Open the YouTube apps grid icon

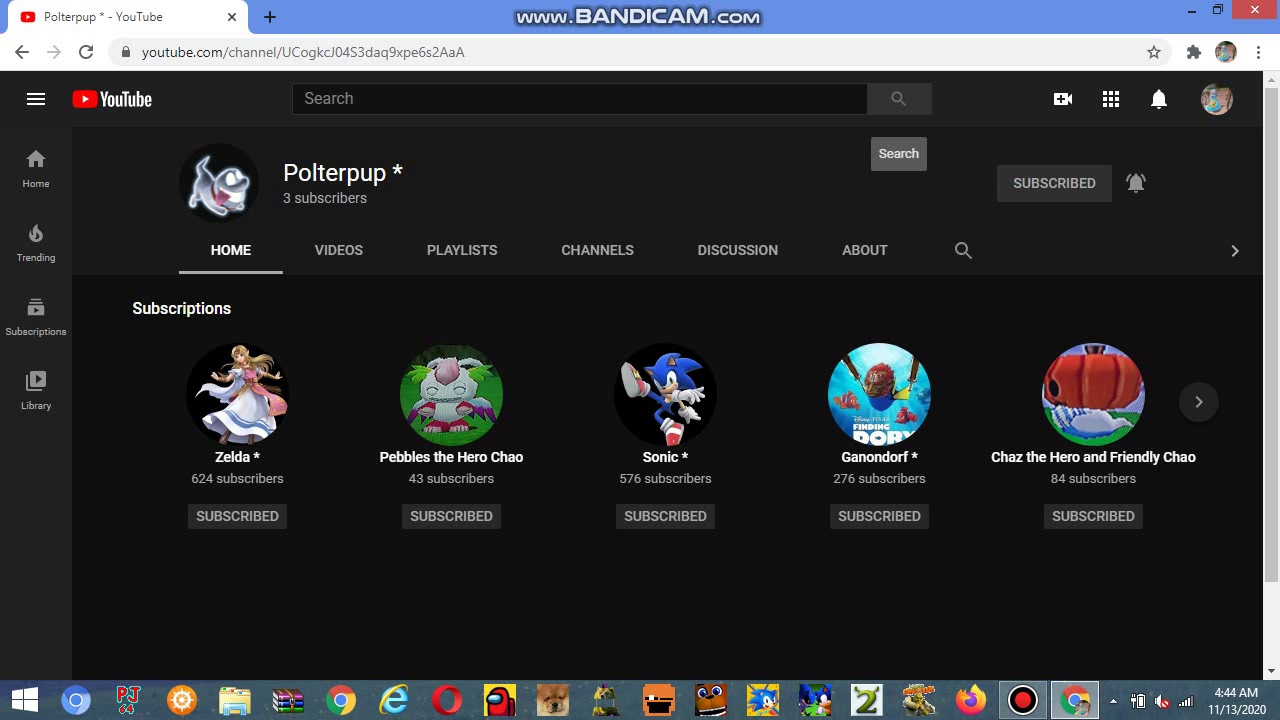coord(1111,99)
